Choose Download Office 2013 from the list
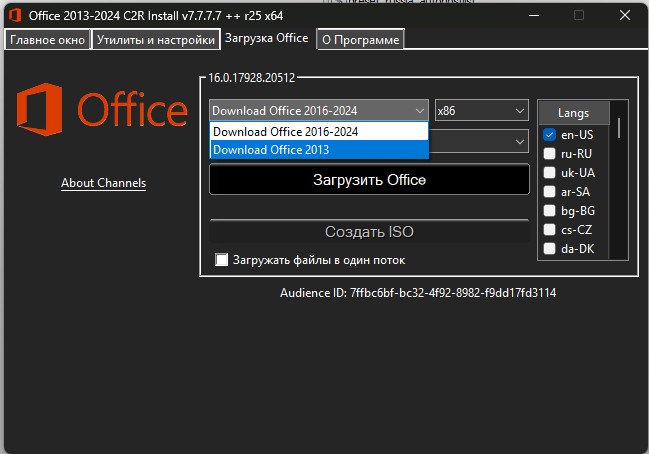 click(x=319, y=149)
